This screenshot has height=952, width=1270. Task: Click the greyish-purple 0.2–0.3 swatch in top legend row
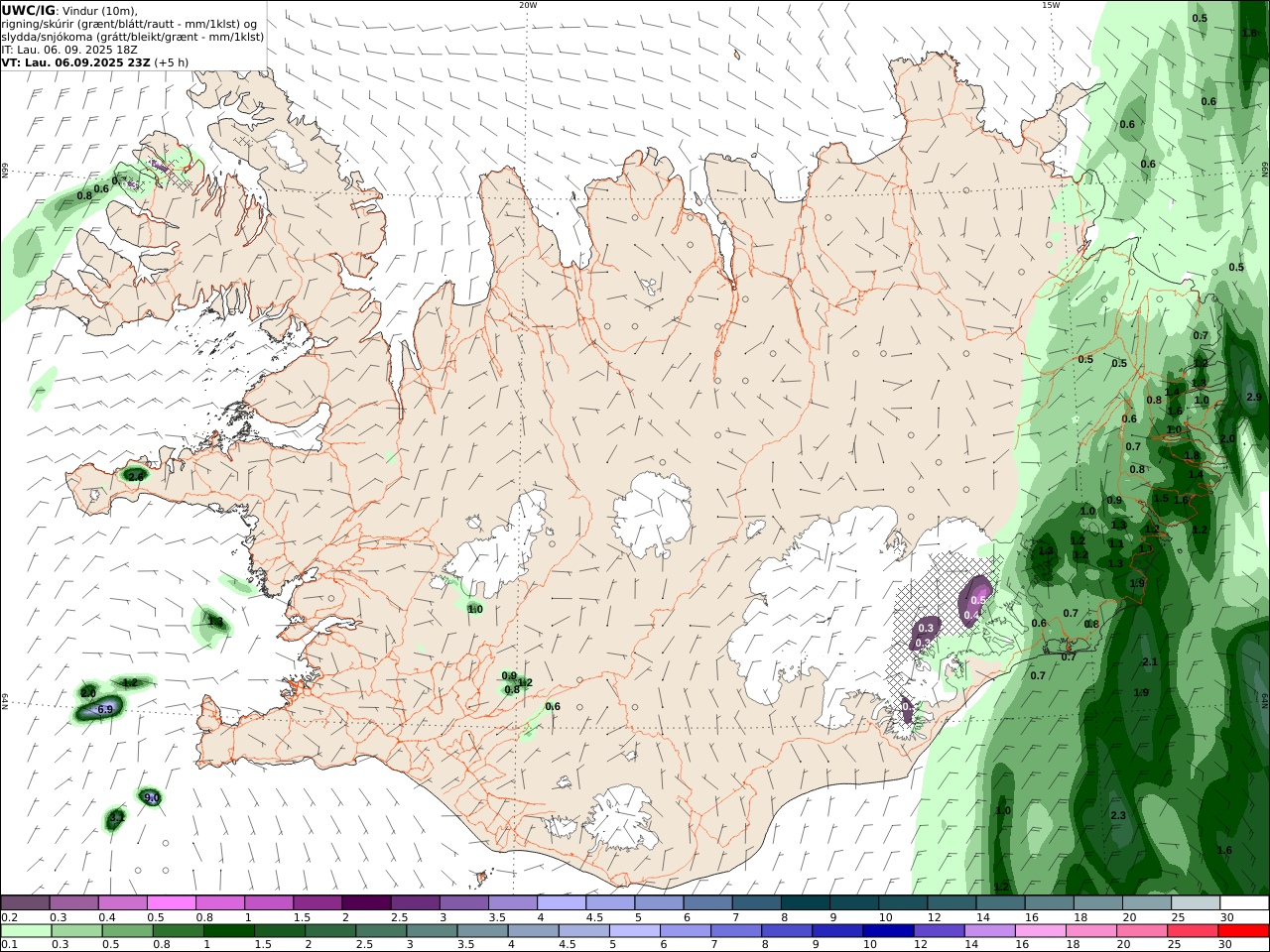25,902
